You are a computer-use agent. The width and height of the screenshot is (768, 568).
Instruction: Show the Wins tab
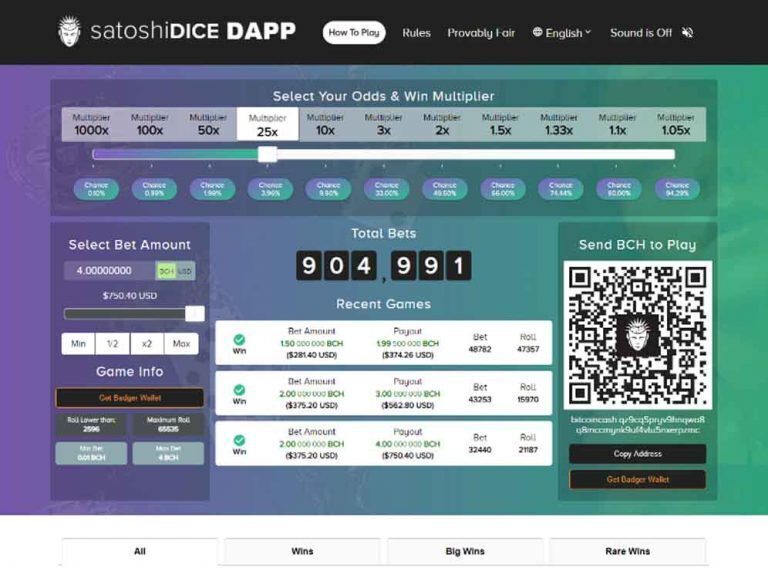[x=302, y=551]
